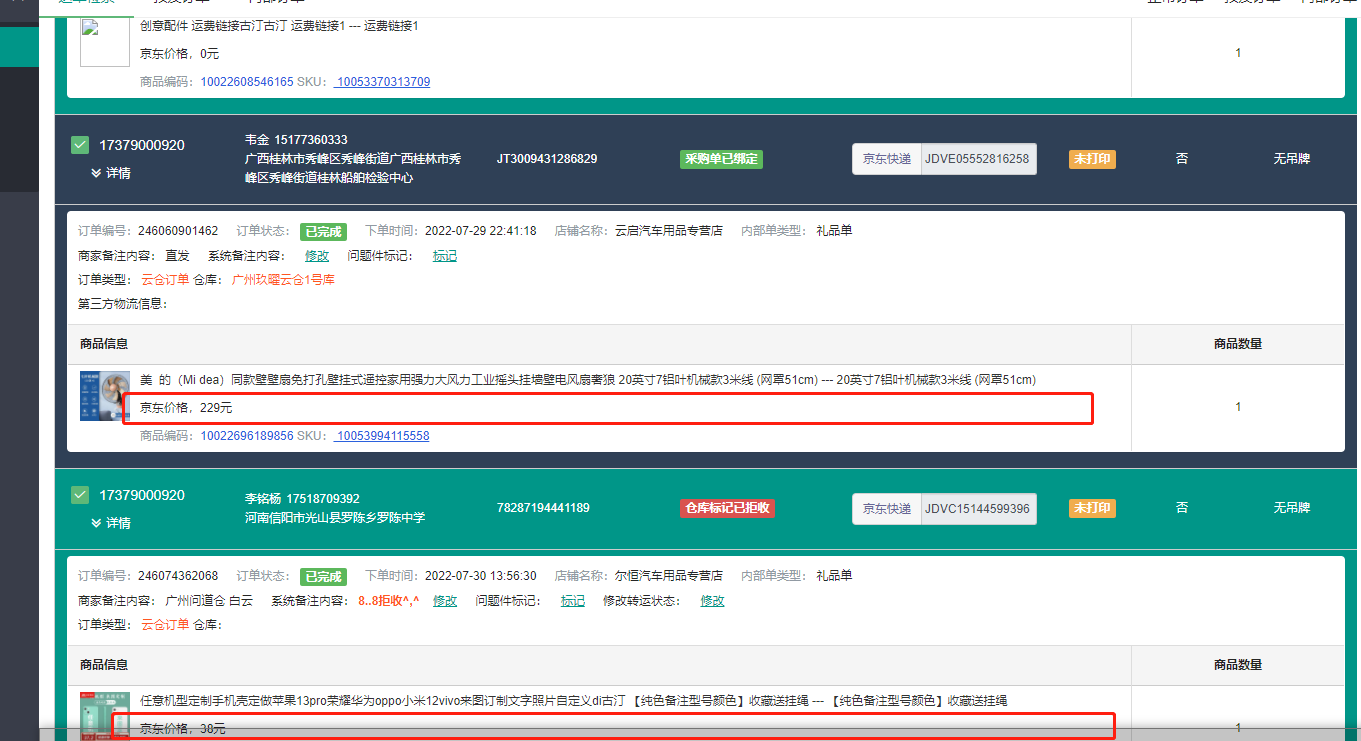Click the order time 2022-07-29 22:41:18
Screen dimensions: 1361x741
480,231
